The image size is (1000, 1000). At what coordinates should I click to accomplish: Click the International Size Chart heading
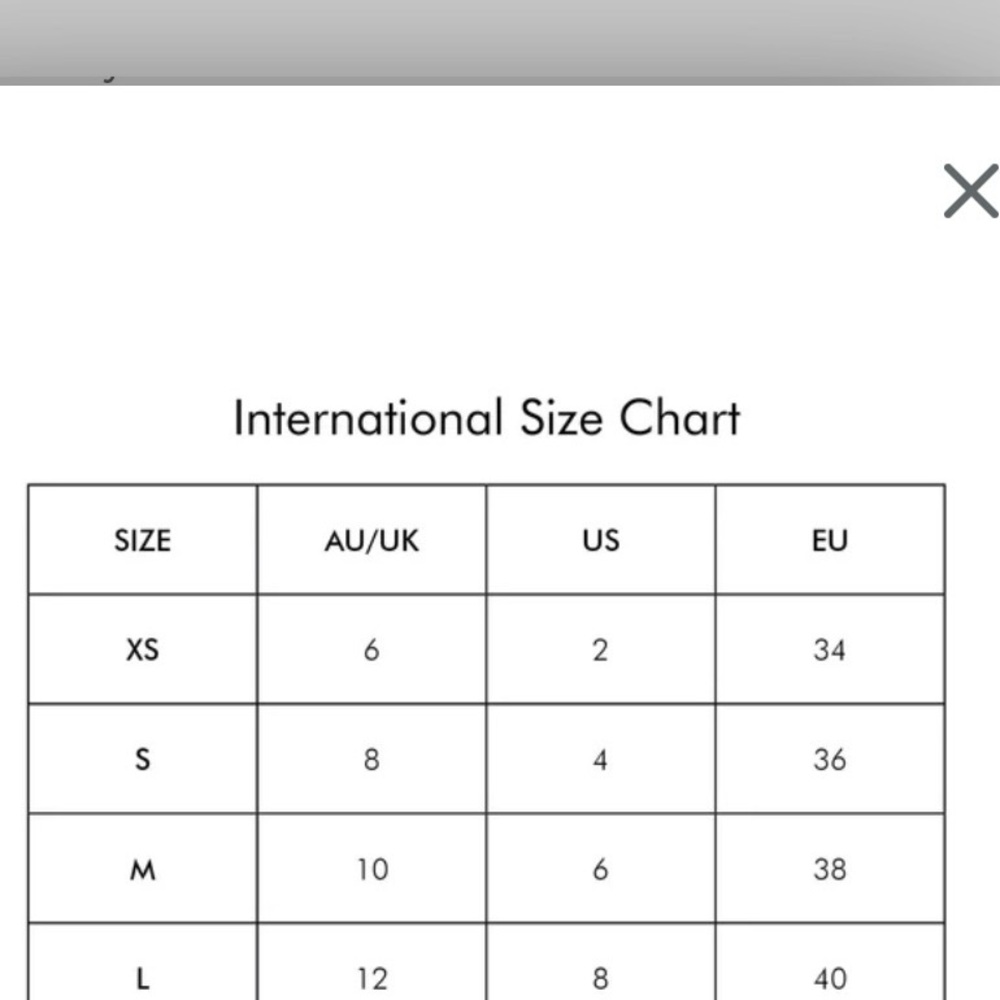coord(487,418)
